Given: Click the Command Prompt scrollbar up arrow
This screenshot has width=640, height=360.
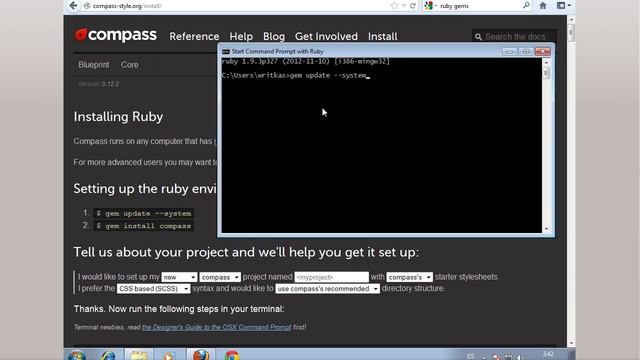Looking at the screenshot, I should pos(547,63).
